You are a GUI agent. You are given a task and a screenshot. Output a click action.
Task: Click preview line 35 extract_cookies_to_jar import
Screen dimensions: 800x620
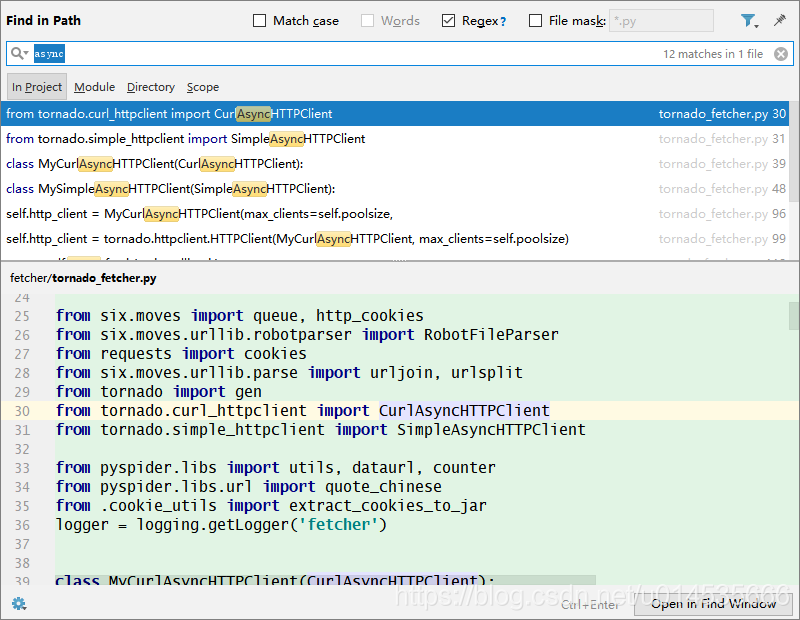(x=271, y=505)
